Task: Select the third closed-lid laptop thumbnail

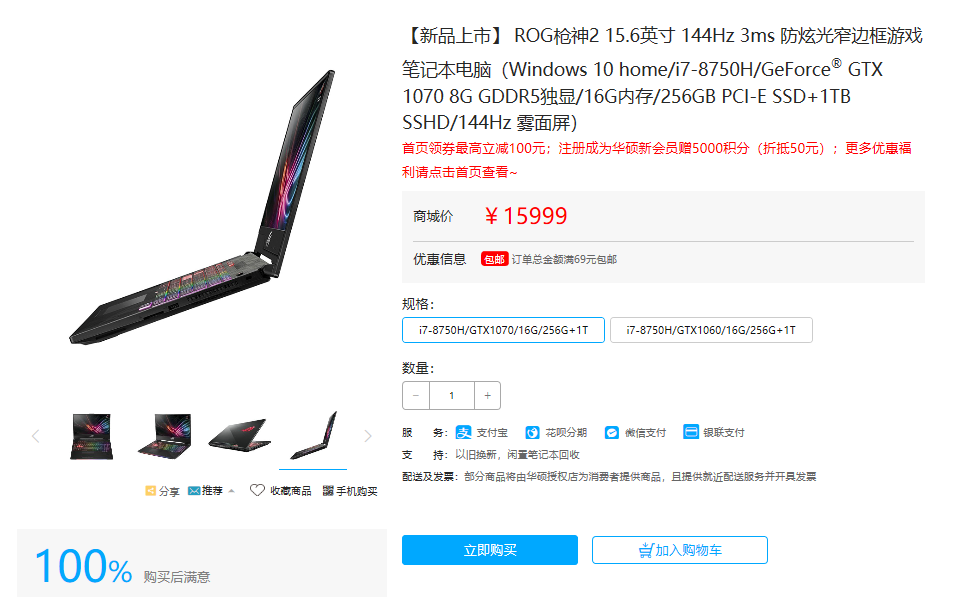Action: pos(239,435)
